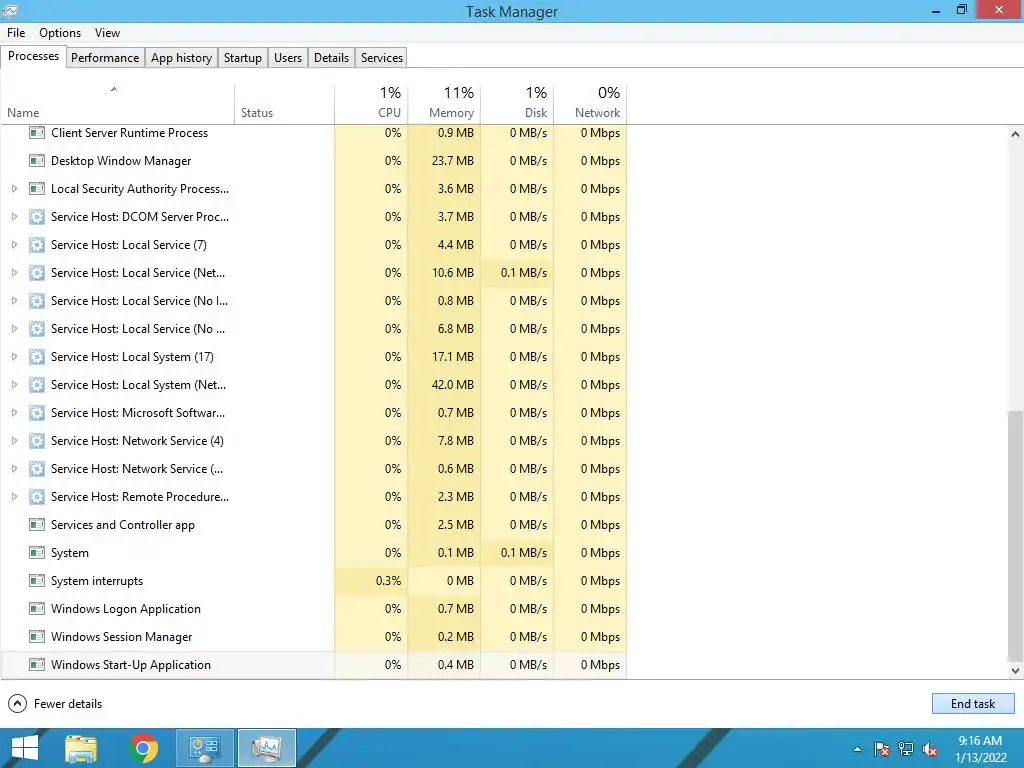Open Action Center flag in tray

pos(881,749)
